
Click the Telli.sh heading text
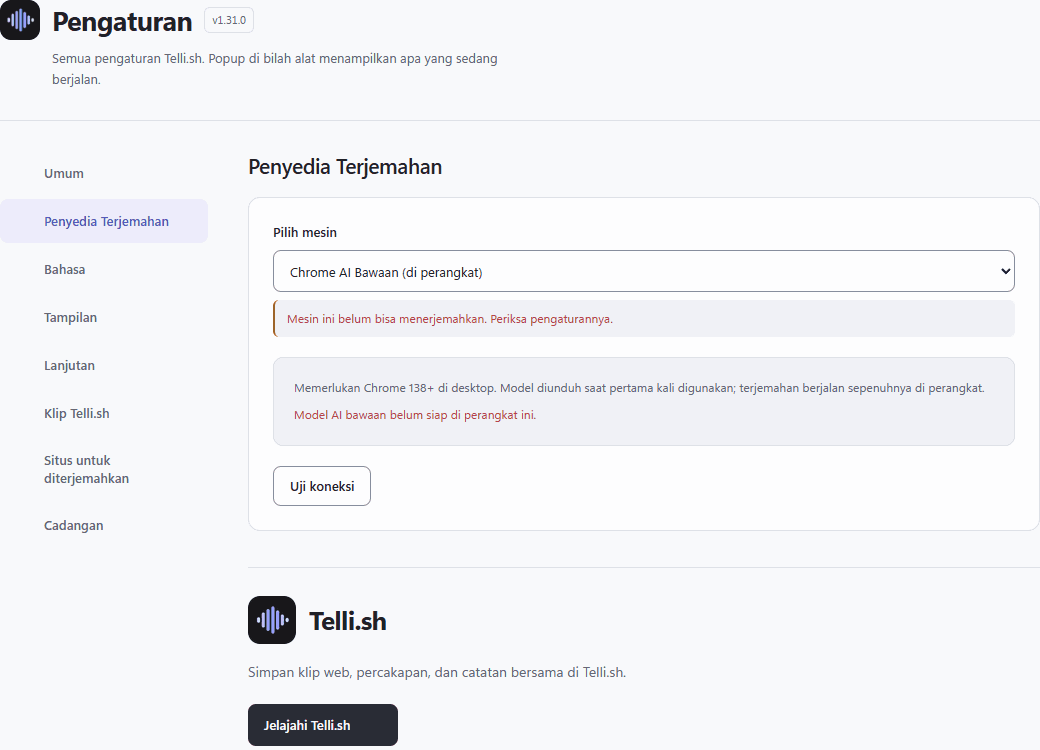(x=348, y=621)
